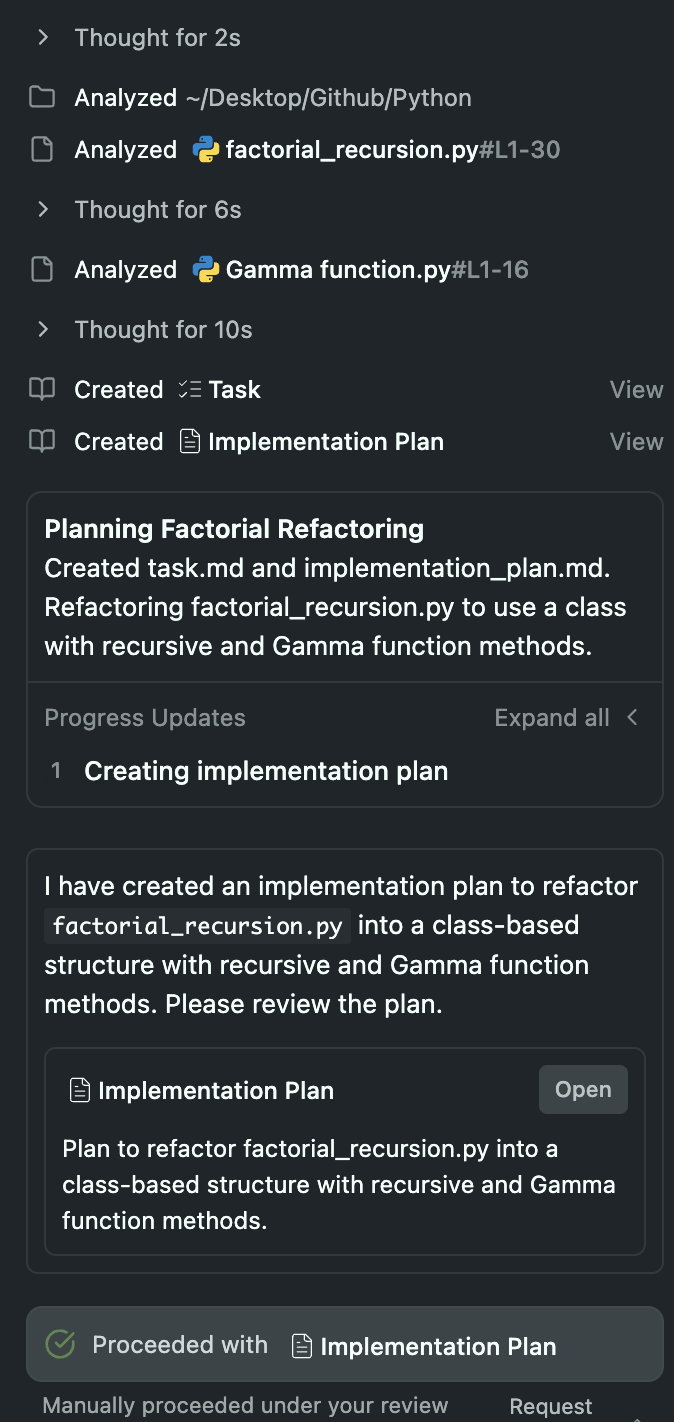The width and height of the screenshot is (674, 1422).
Task: Expand the Thought for 10s section
Action: (x=144, y=330)
